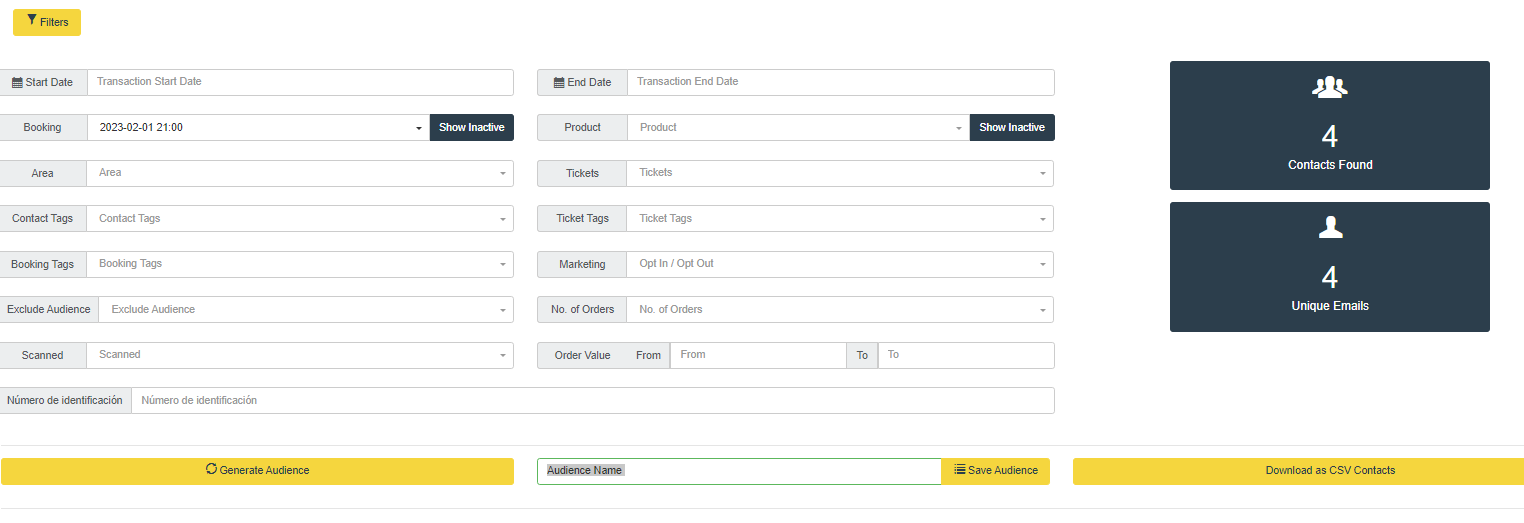
Task: Click the Scanned label
Action: click(x=42, y=355)
